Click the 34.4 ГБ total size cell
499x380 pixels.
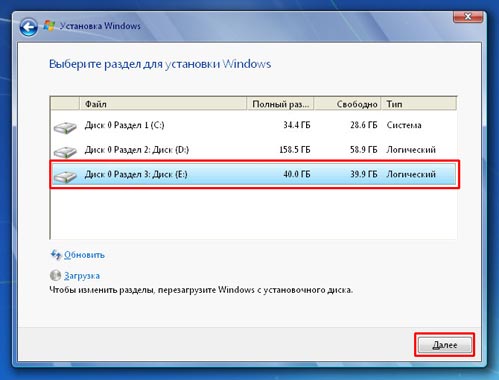[297, 125]
